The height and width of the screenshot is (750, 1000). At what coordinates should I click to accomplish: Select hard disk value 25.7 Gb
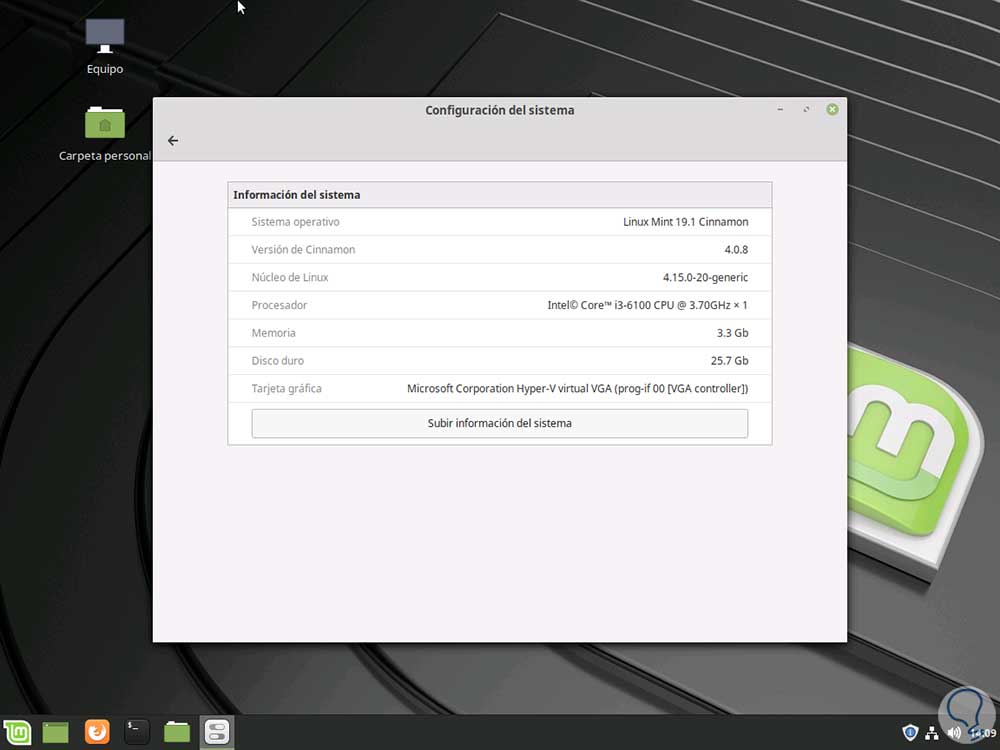730,361
